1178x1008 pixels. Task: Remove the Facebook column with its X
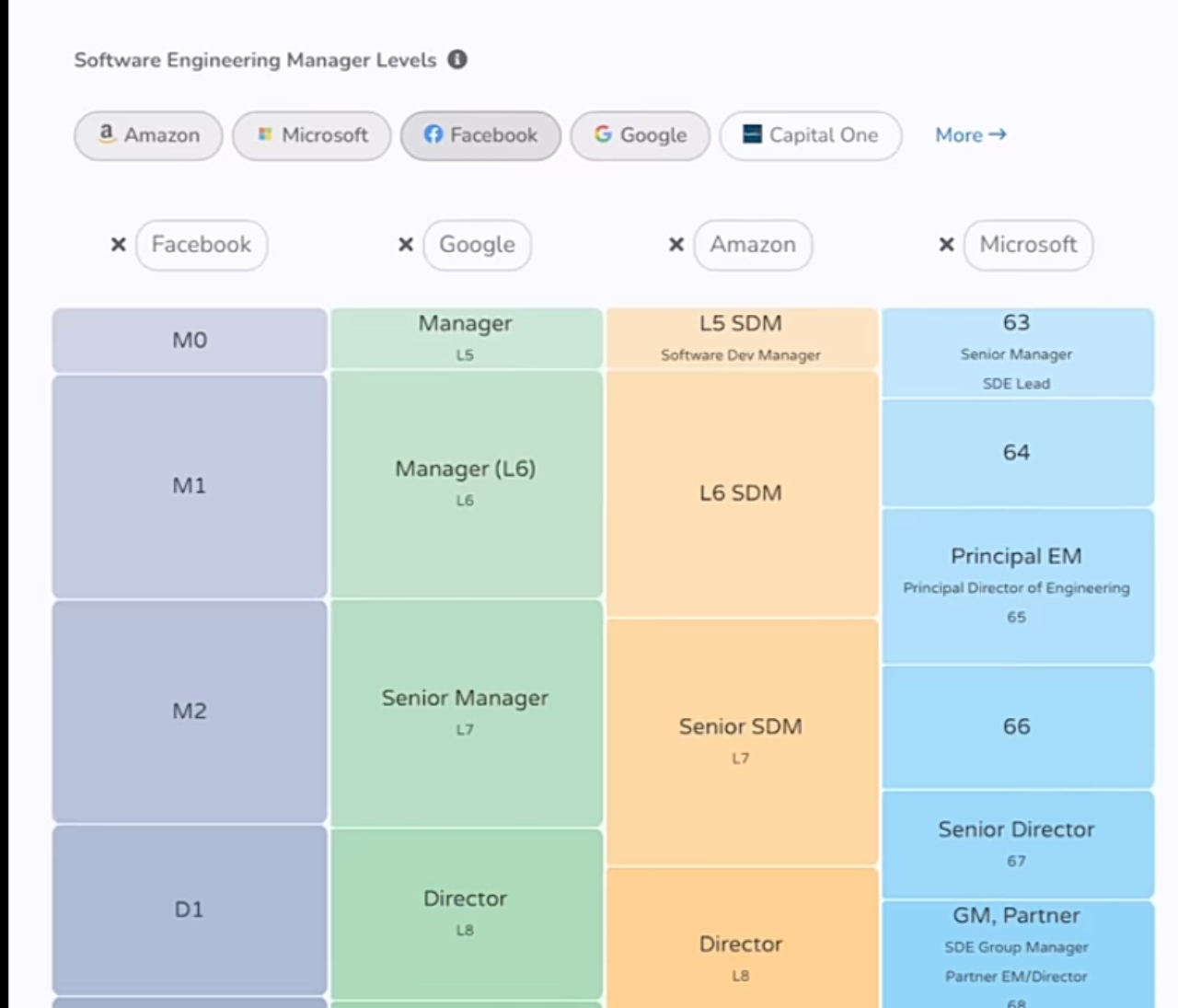tap(119, 245)
